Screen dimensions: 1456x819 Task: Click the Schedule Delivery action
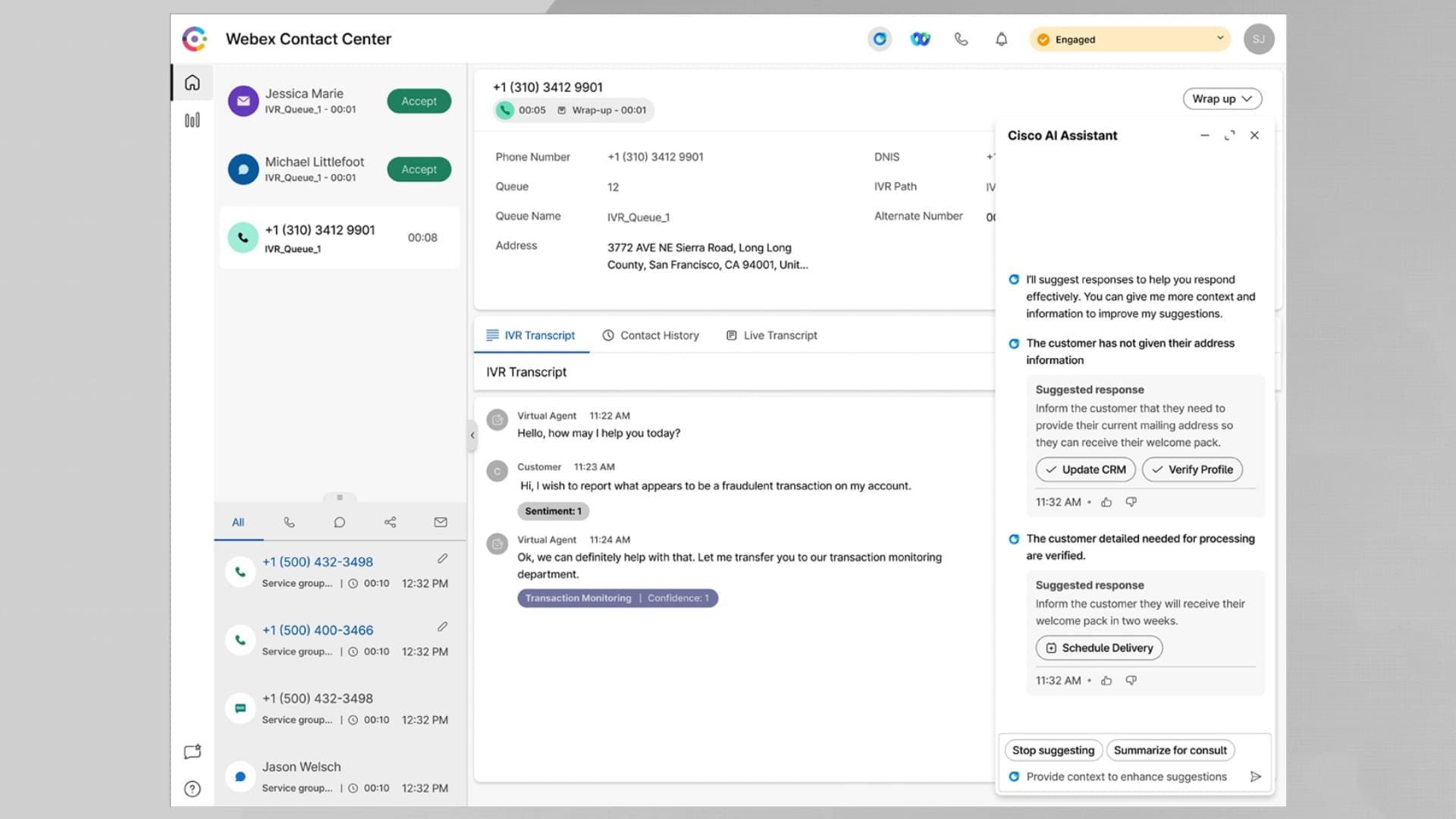point(1099,648)
